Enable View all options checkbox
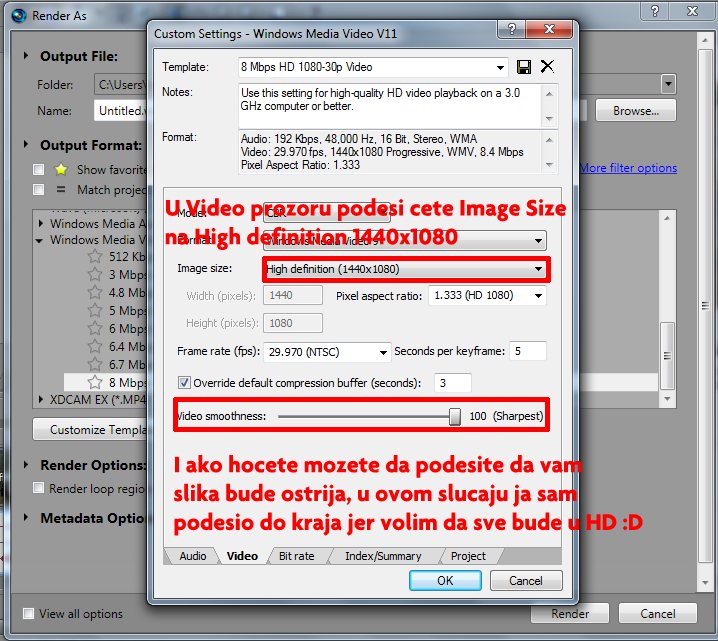This screenshot has width=718, height=641. (28, 613)
